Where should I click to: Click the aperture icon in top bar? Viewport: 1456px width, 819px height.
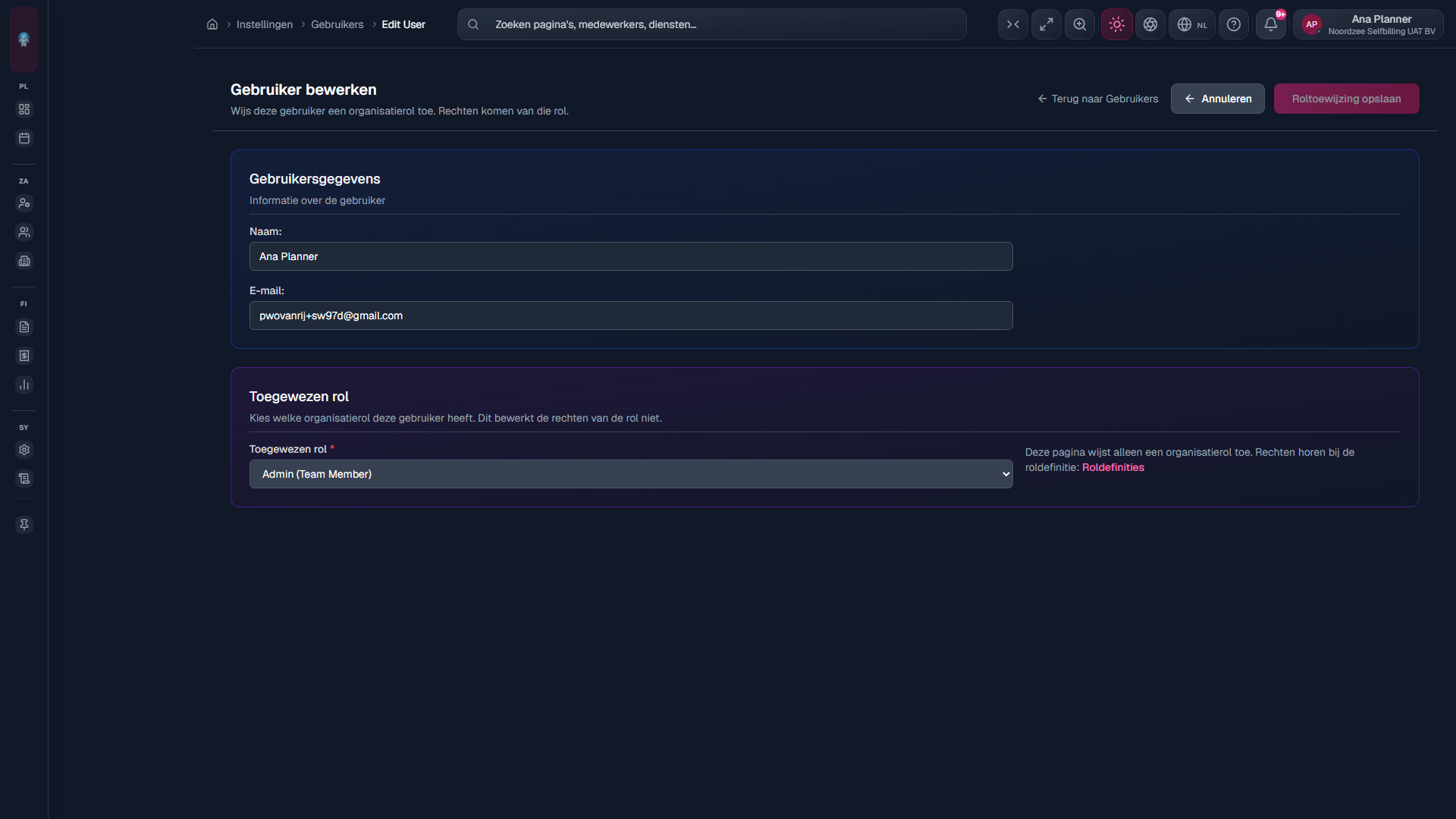(x=1150, y=24)
